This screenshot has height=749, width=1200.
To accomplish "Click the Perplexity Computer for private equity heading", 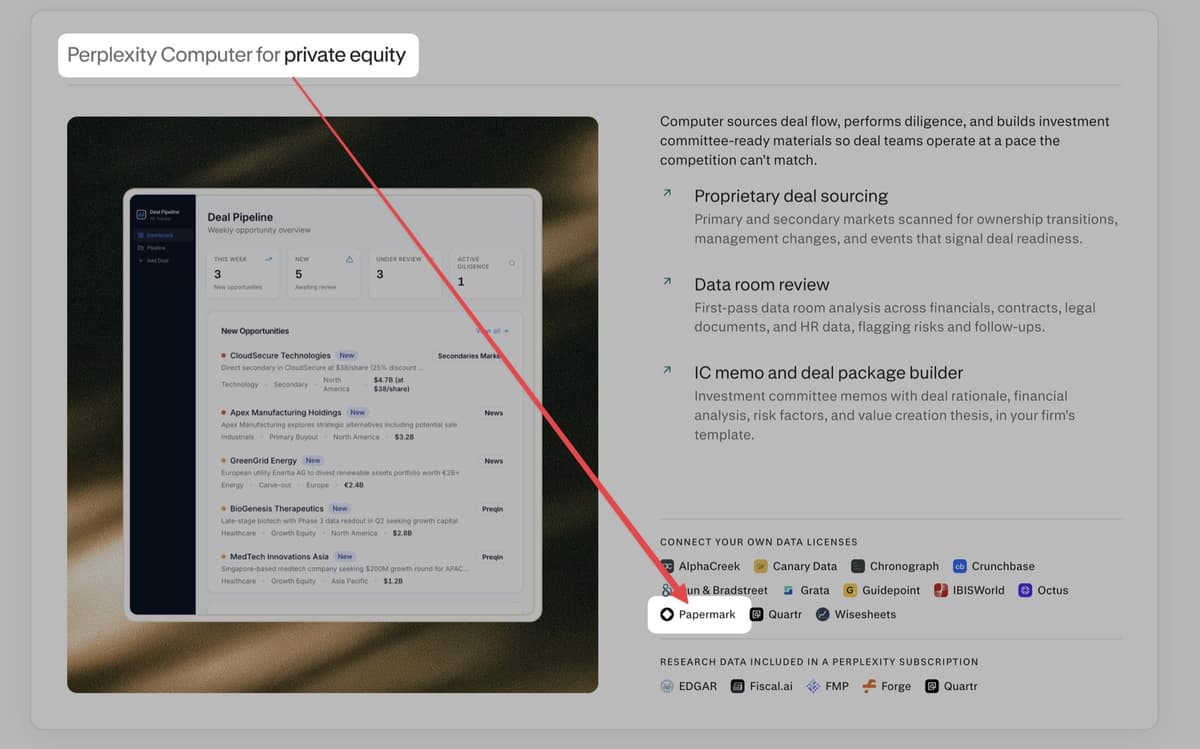I will pyautogui.click(x=237, y=55).
